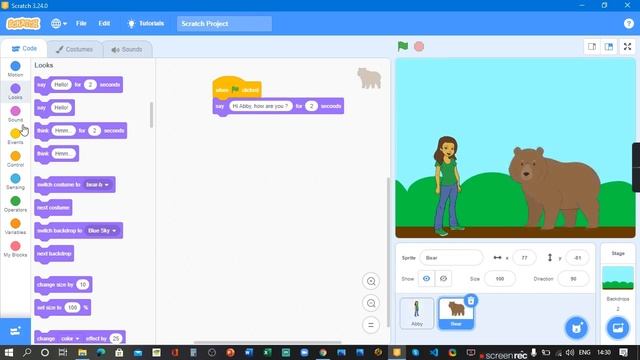This screenshot has width=640, height=360.
Task: Open File Explorer from taskbar
Action: pyautogui.click(x=82, y=353)
